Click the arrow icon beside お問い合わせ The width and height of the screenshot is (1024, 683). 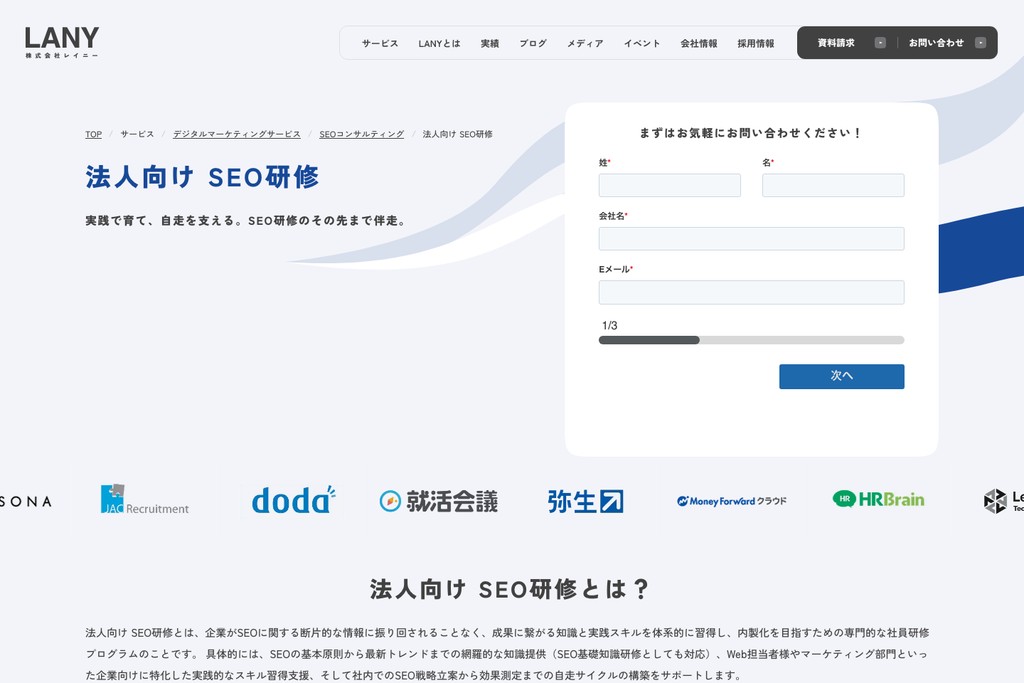tap(980, 42)
